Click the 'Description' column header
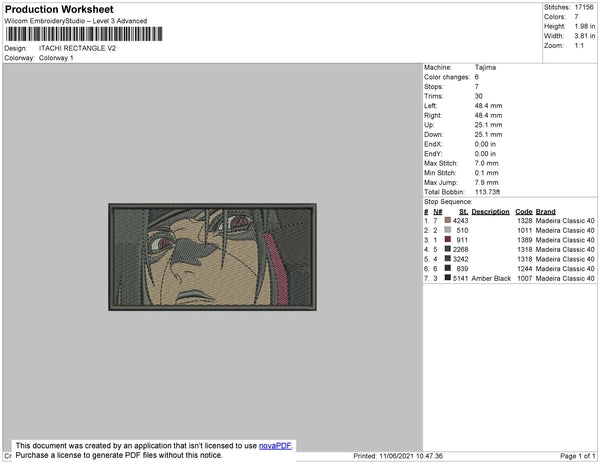 491,212
